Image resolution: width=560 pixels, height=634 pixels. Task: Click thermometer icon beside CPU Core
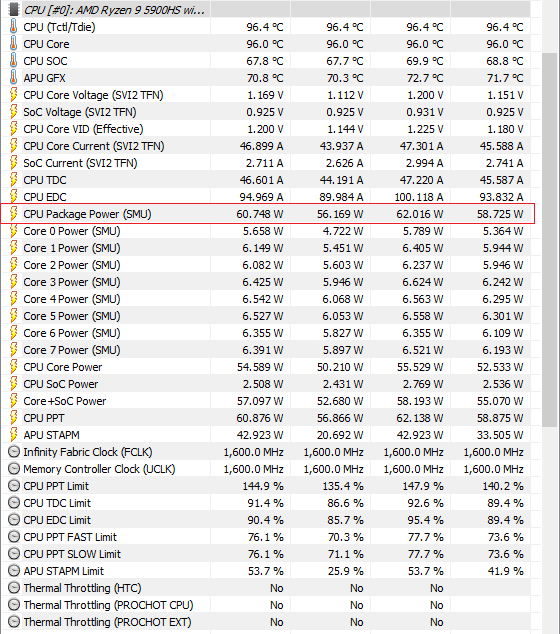[x=13, y=44]
